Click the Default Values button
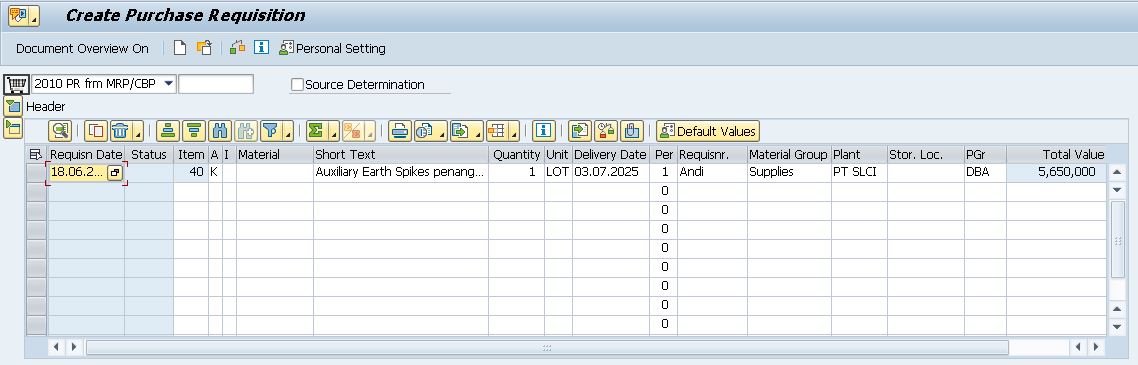This screenshot has width=1138, height=365. pos(708,131)
